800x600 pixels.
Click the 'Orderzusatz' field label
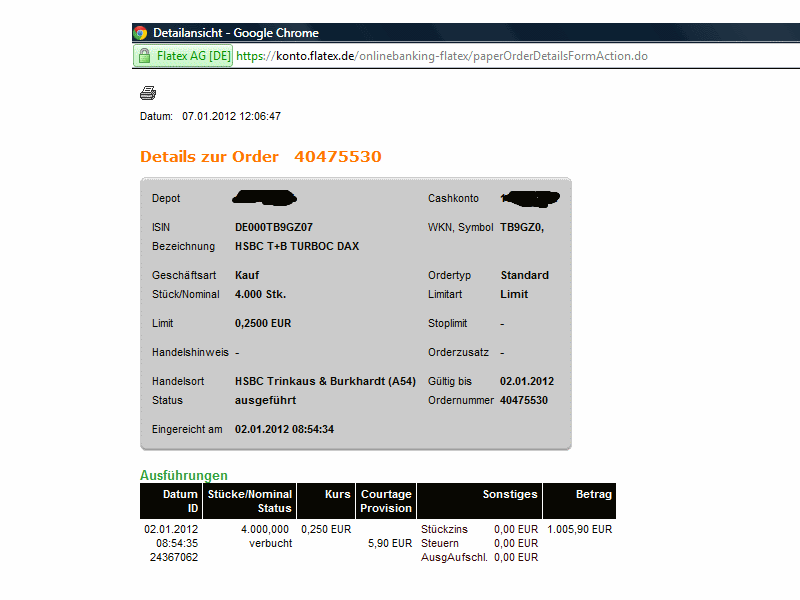point(458,352)
